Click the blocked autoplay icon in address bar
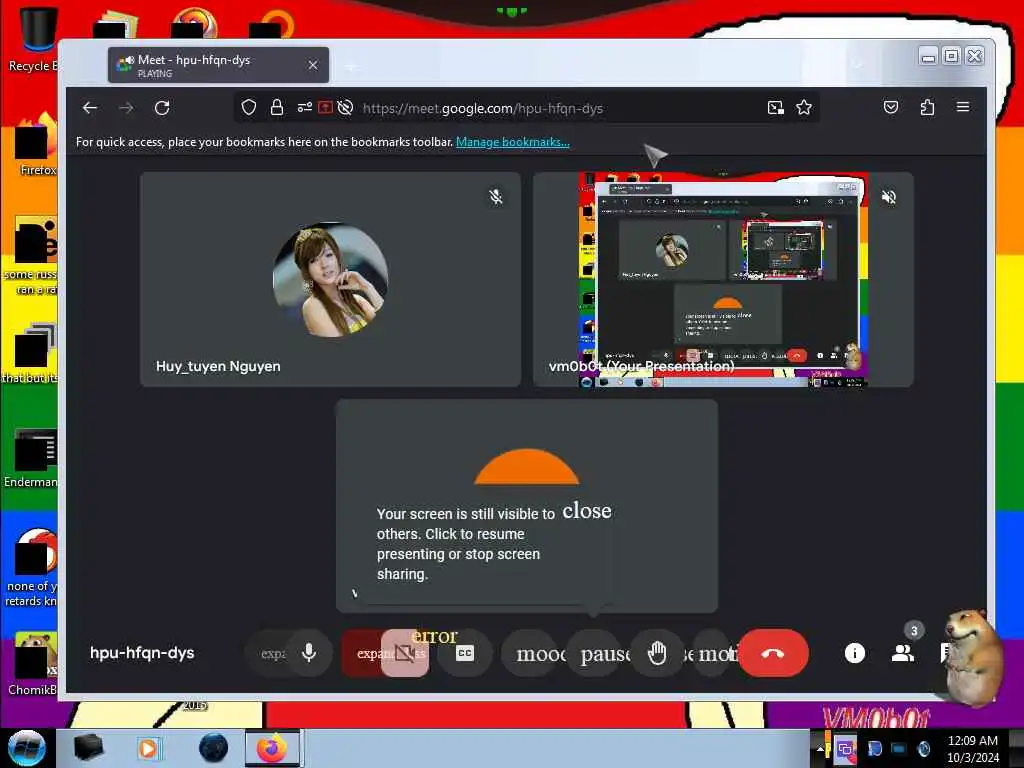This screenshot has width=1024, height=768. click(345, 107)
